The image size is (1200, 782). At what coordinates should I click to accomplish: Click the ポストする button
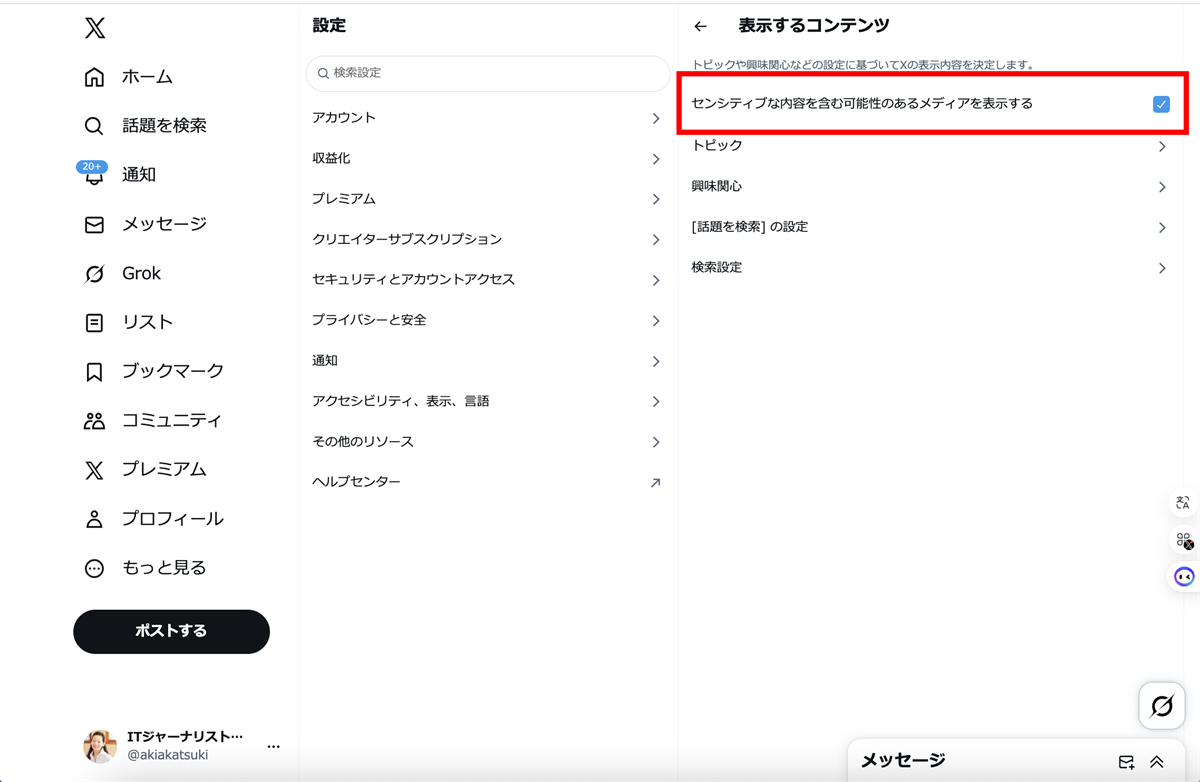[x=171, y=631]
